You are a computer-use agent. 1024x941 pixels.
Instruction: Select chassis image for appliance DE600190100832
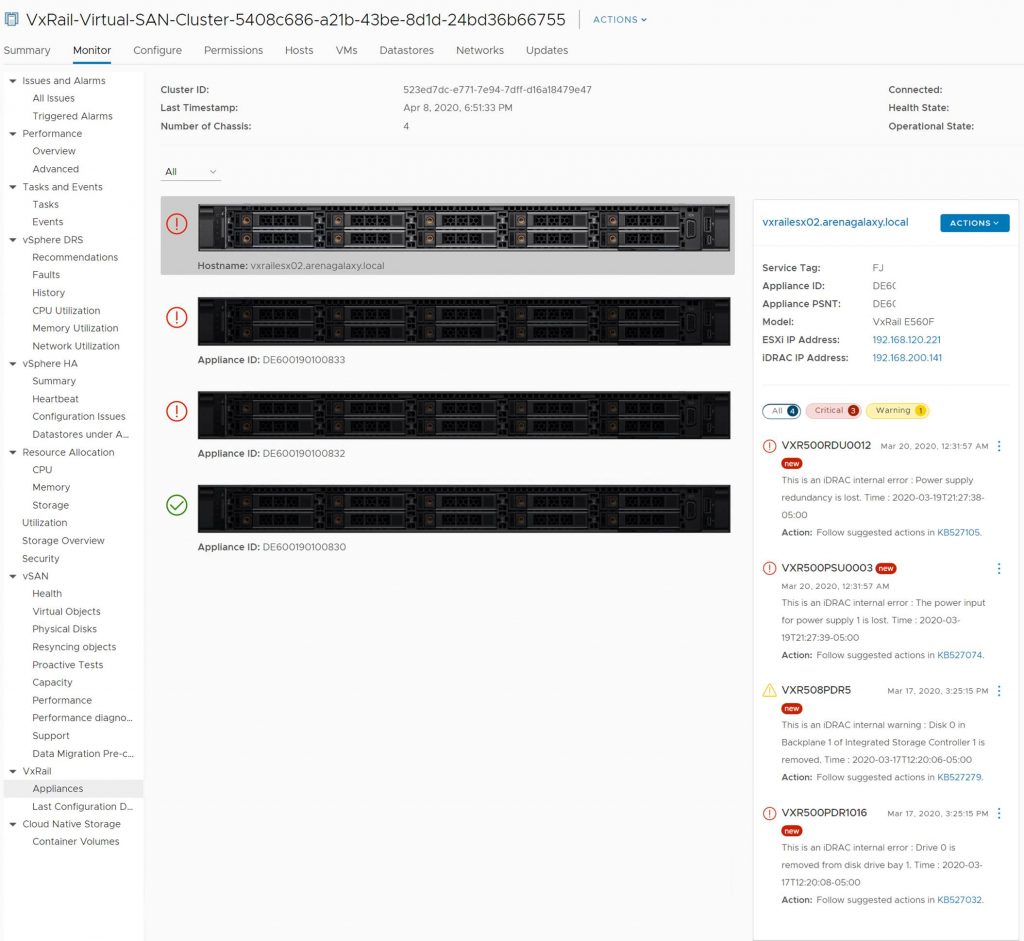pyautogui.click(x=464, y=415)
